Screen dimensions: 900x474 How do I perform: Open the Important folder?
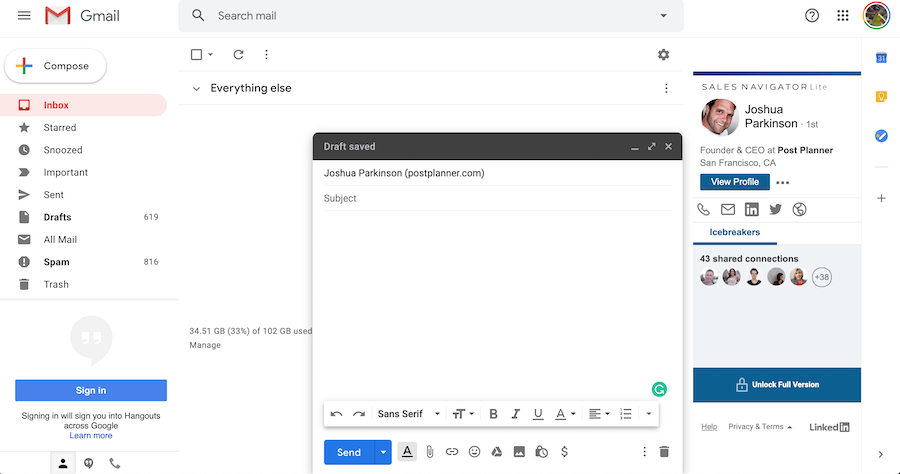click(83, 172)
